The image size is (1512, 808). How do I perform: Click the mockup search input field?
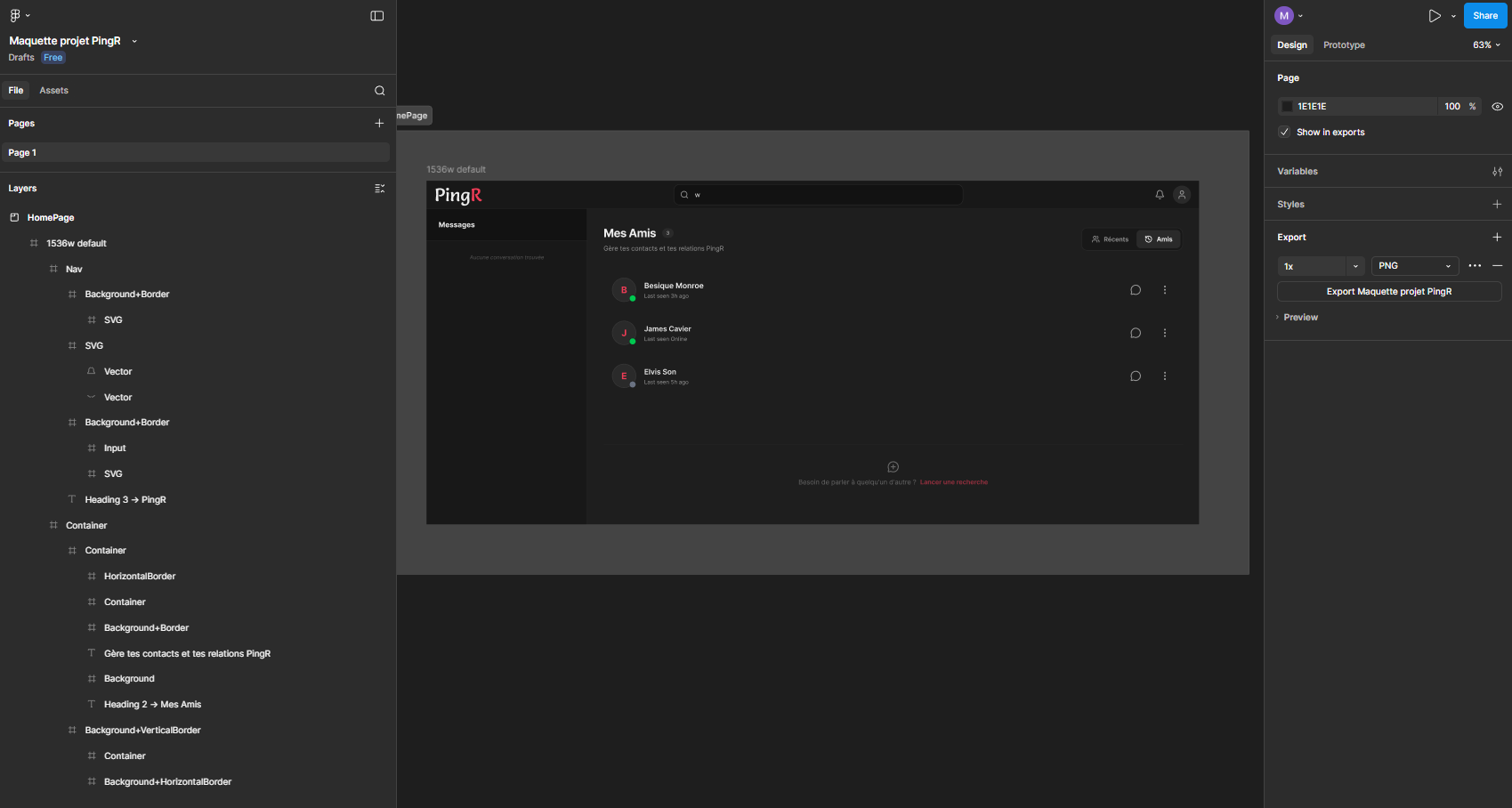(818, 195)
